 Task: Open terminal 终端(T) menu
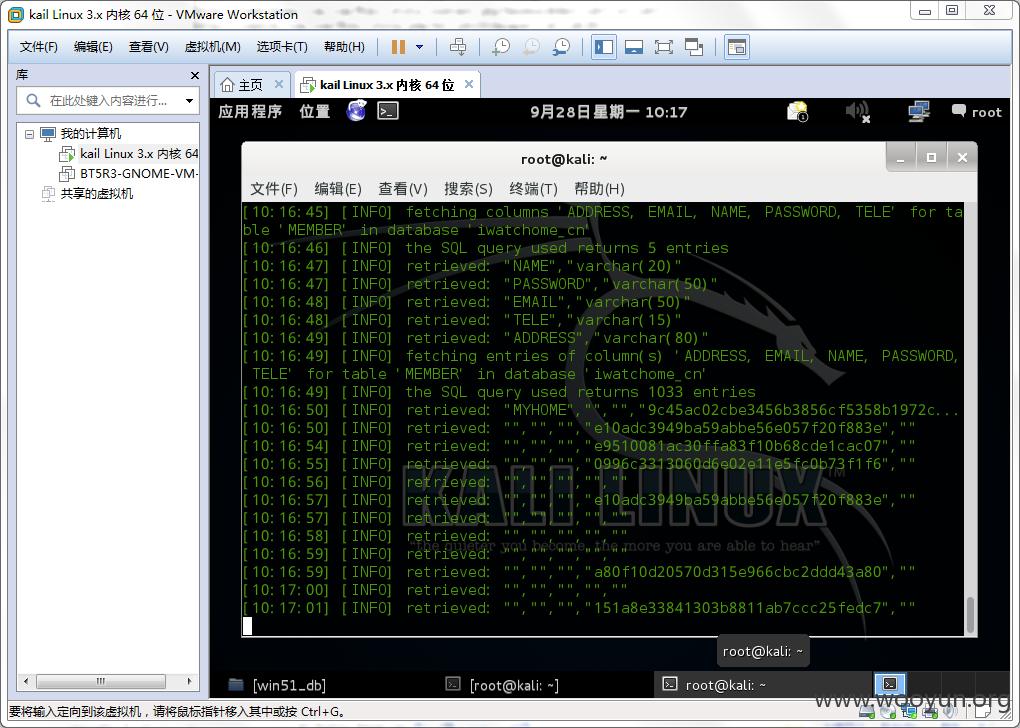[533, 189]
